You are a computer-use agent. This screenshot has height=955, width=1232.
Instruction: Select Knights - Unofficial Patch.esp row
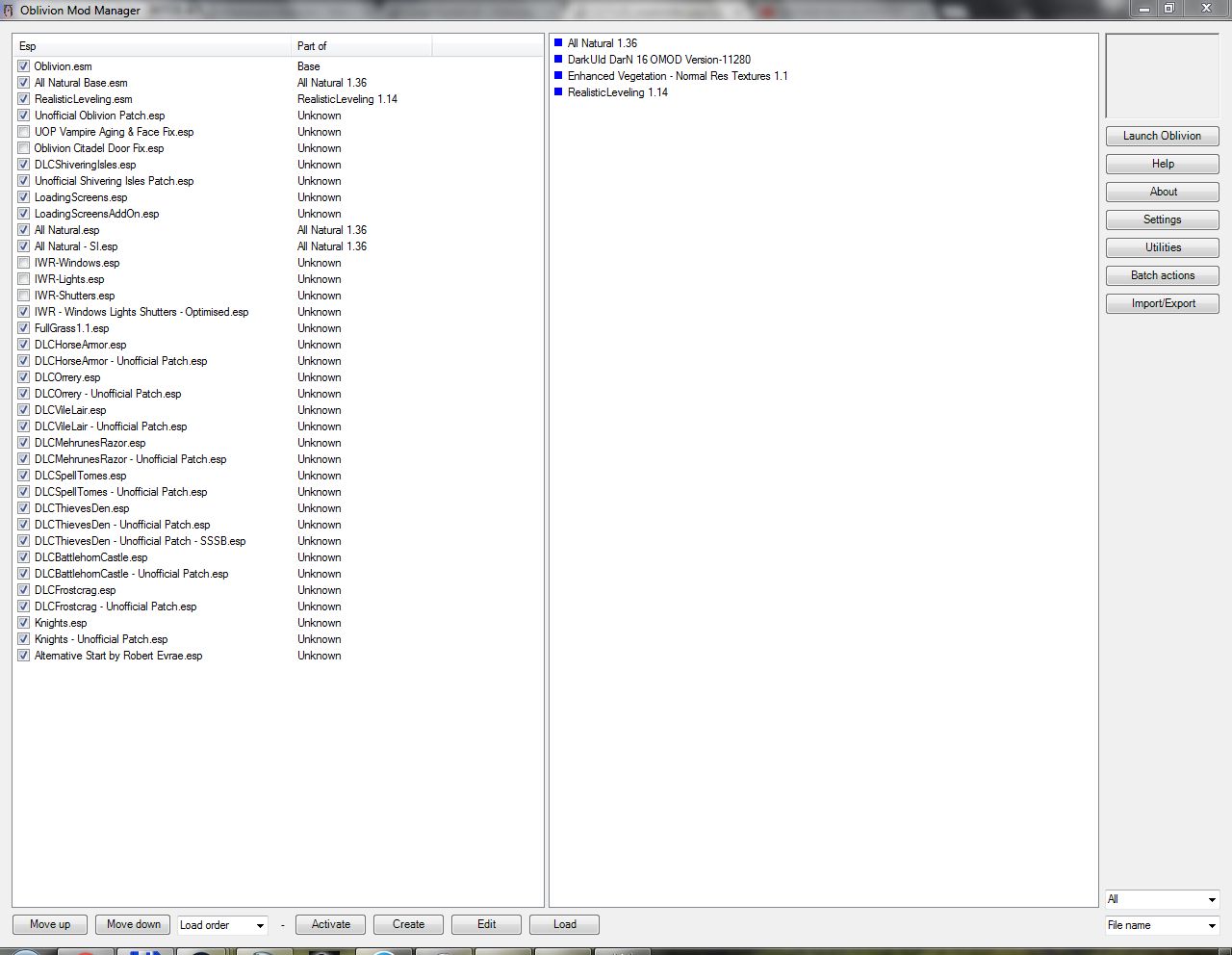pyautogui.click(x=100, y=639)
